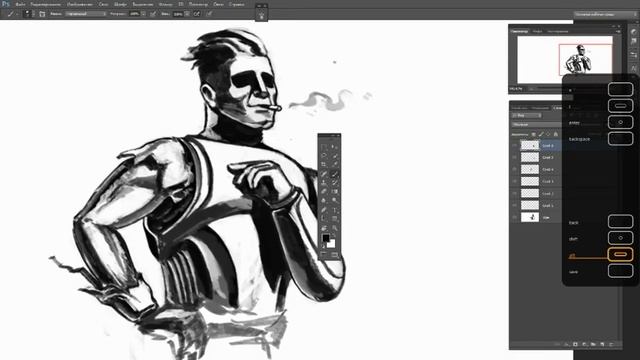Image resolution: width=640 pixels, height=360 pixels.
Task: Add a layer mask
Action: pyautogui.click(x=576, y=344)
